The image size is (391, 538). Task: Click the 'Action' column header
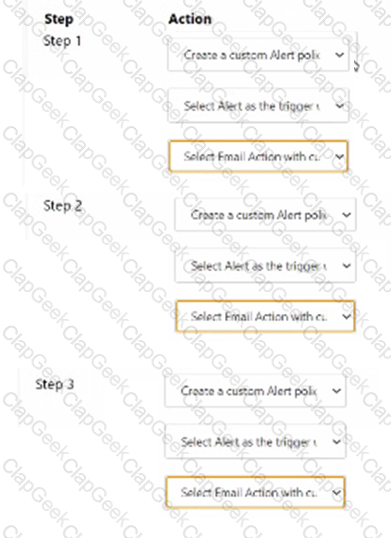click(190, 19)
